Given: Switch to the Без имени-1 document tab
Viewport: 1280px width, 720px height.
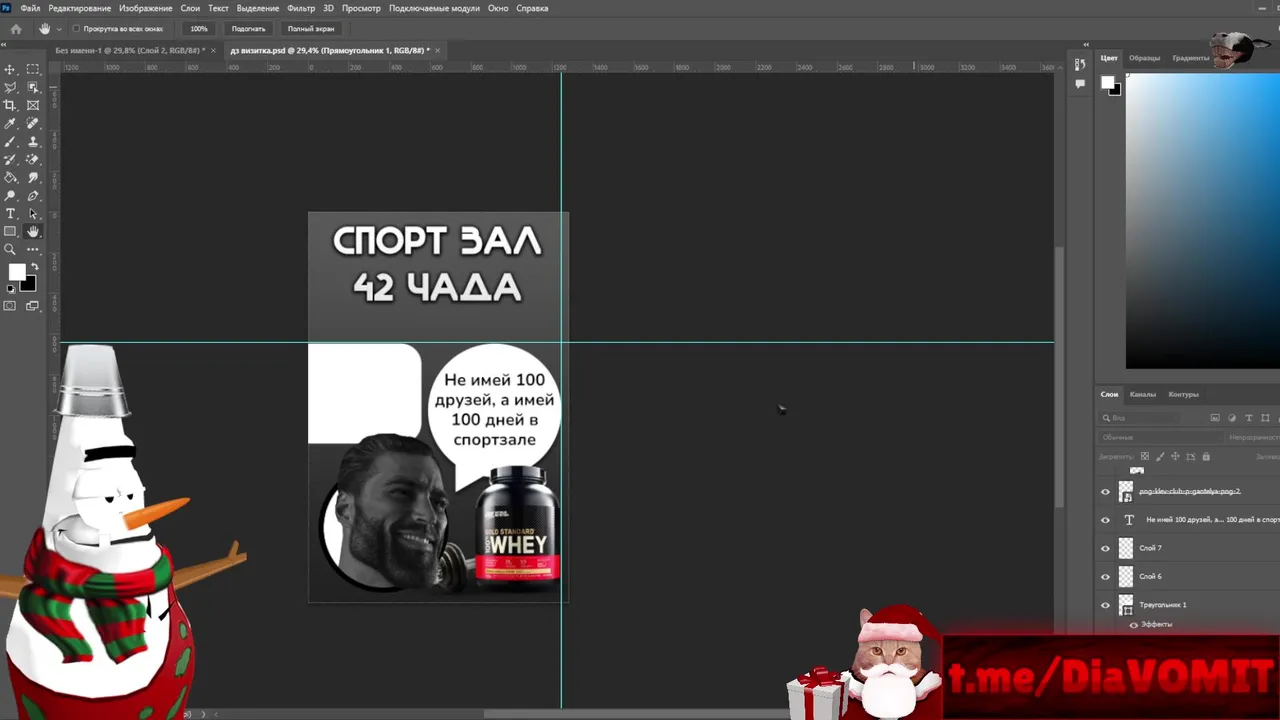Looking at the screenshot, I should point(128,50).
